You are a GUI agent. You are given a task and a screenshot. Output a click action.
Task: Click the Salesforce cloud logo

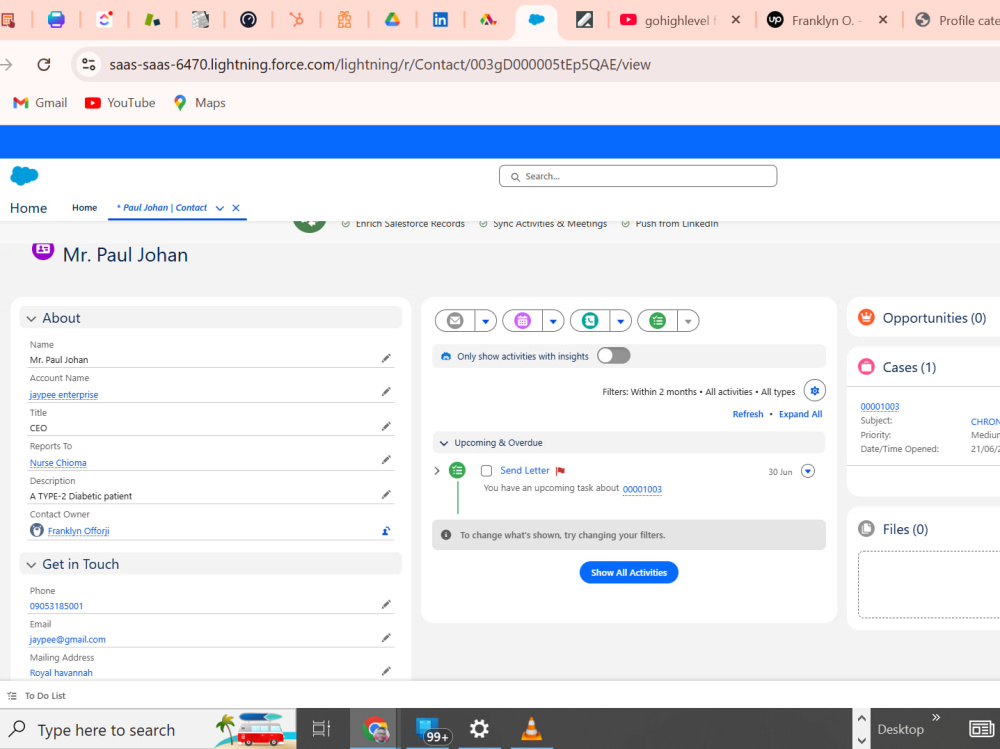[x=24, y=175]
